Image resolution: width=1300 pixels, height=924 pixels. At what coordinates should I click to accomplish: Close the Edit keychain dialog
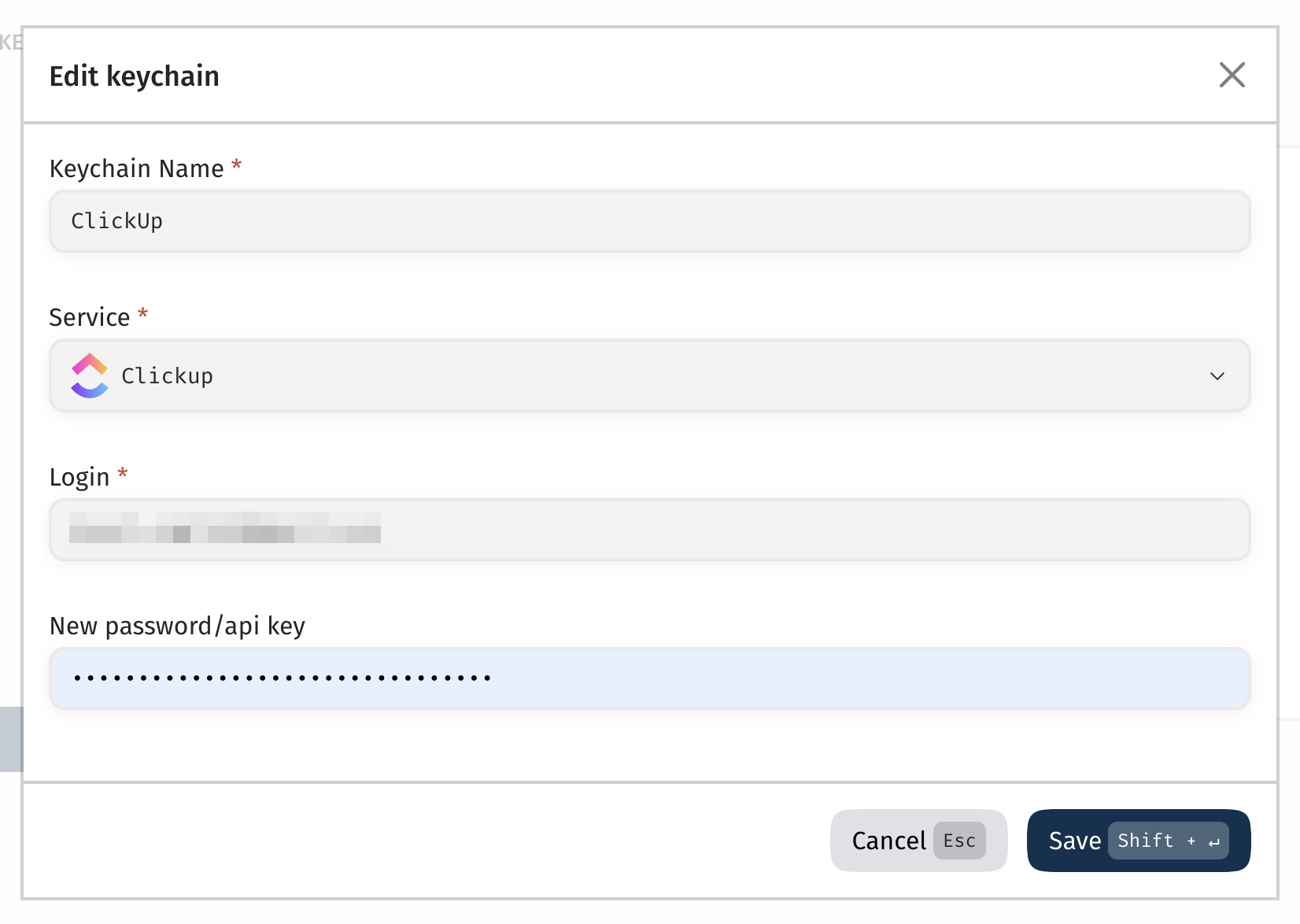click(1232, 75)
